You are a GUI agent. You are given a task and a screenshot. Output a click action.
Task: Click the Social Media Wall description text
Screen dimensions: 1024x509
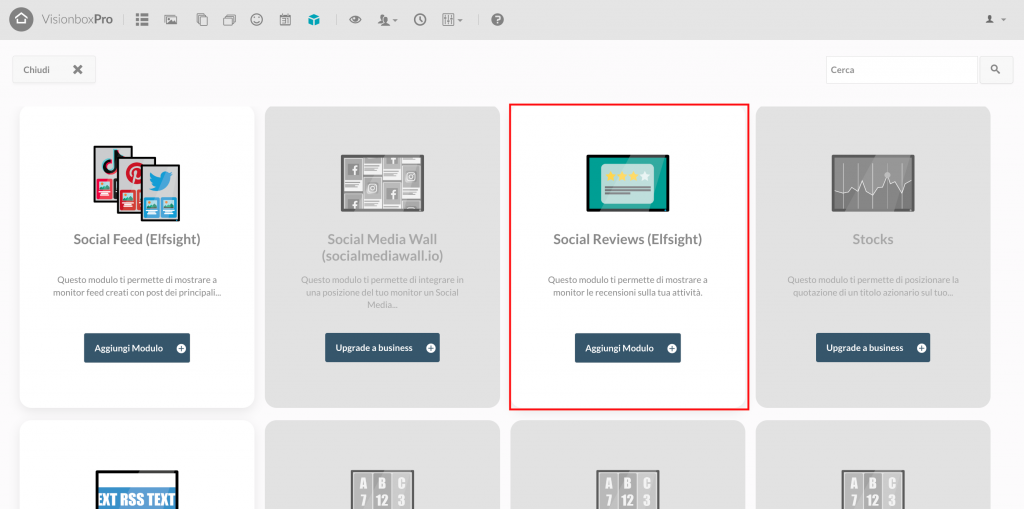tap(383, 293)
